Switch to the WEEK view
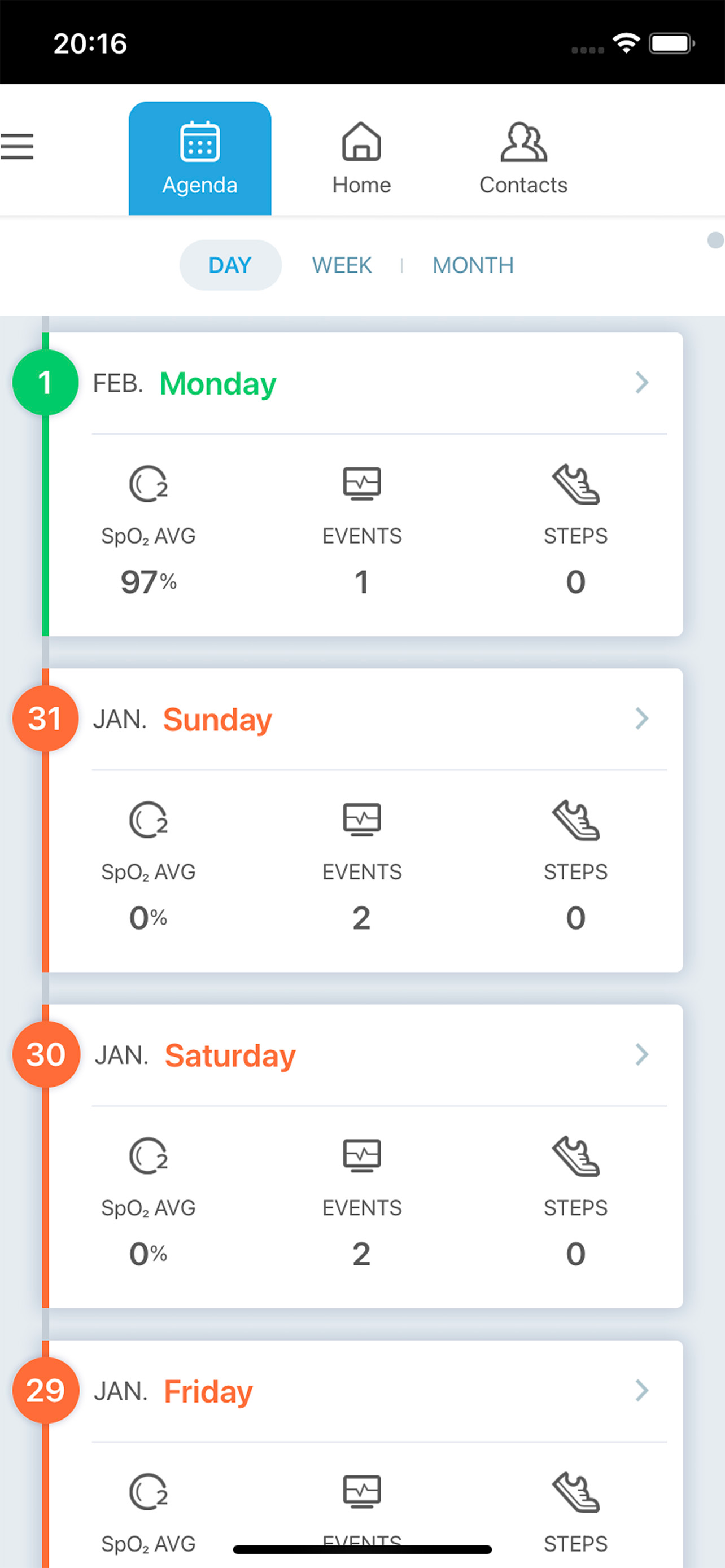 pos(342,265)
